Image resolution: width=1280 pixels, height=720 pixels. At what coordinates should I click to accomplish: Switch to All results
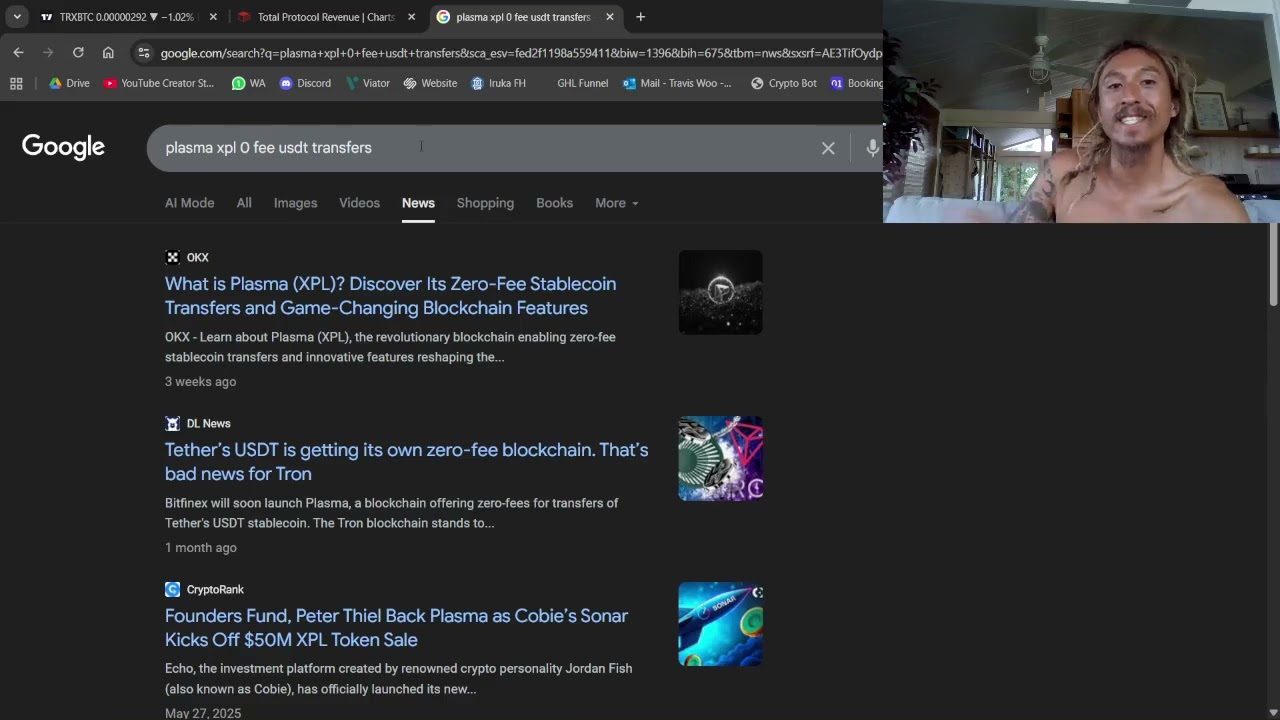click(244, 203)
